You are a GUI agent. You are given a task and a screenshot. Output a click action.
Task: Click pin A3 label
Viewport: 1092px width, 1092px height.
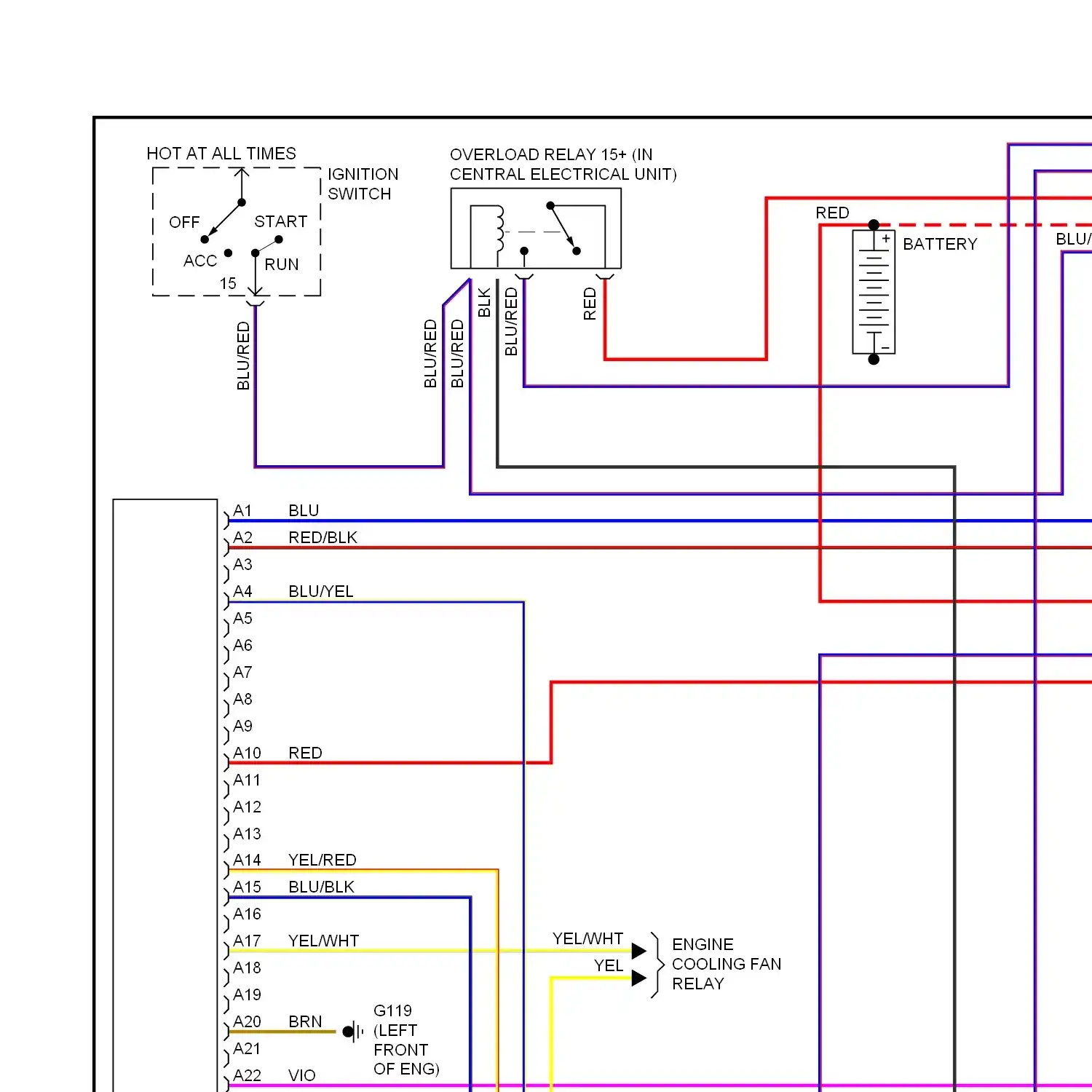point(242,564)
